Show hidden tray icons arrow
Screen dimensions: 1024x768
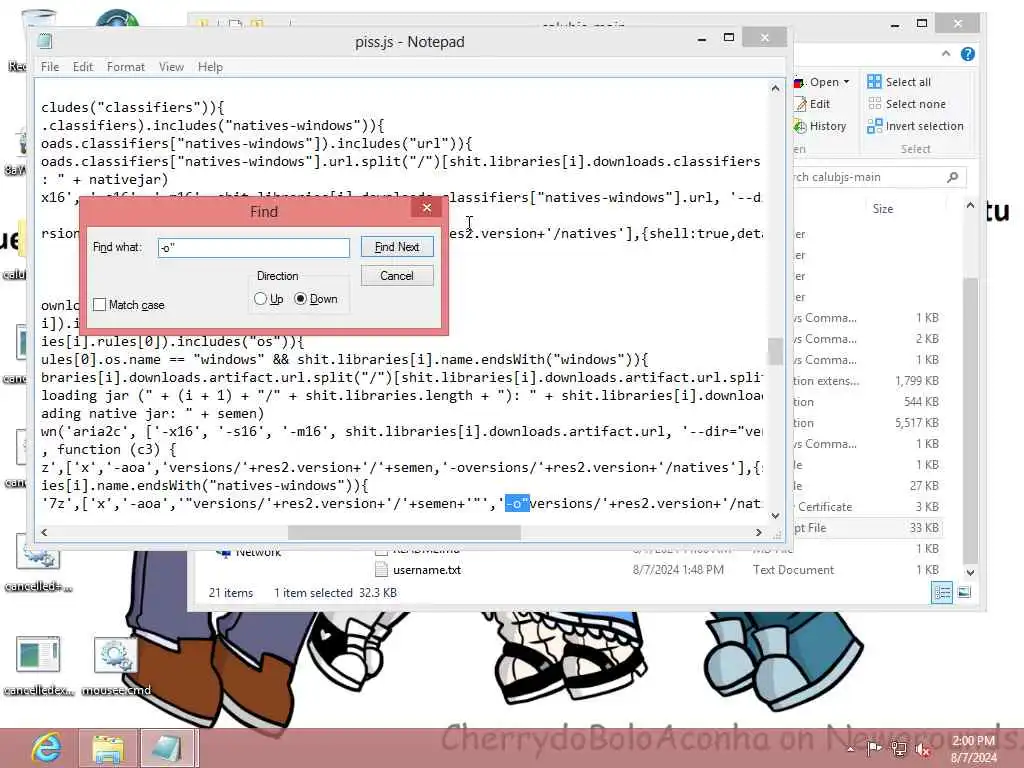[x=850, y=749]
